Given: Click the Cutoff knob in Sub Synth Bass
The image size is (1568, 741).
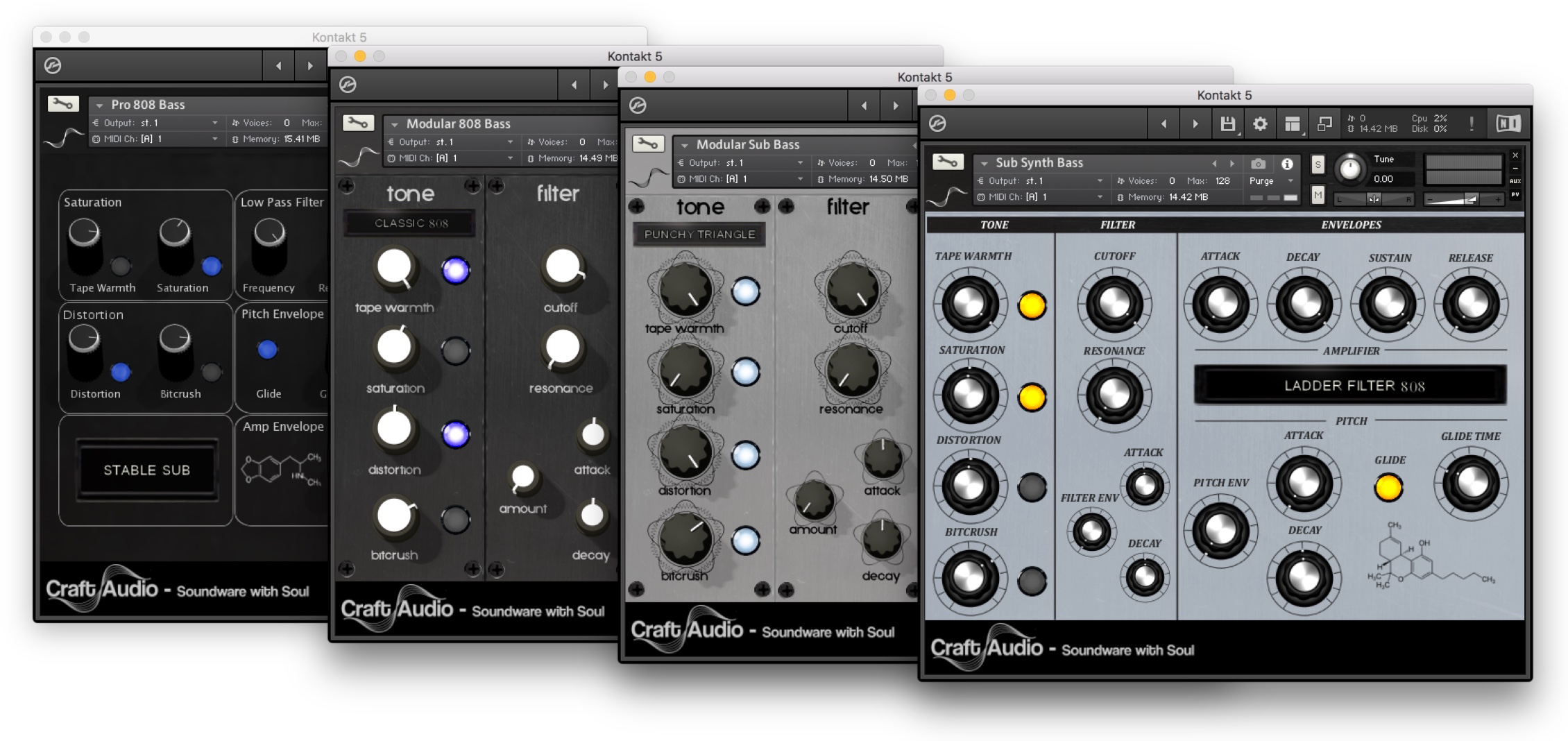Looking at the screenshot, I should coord(1114,303).
